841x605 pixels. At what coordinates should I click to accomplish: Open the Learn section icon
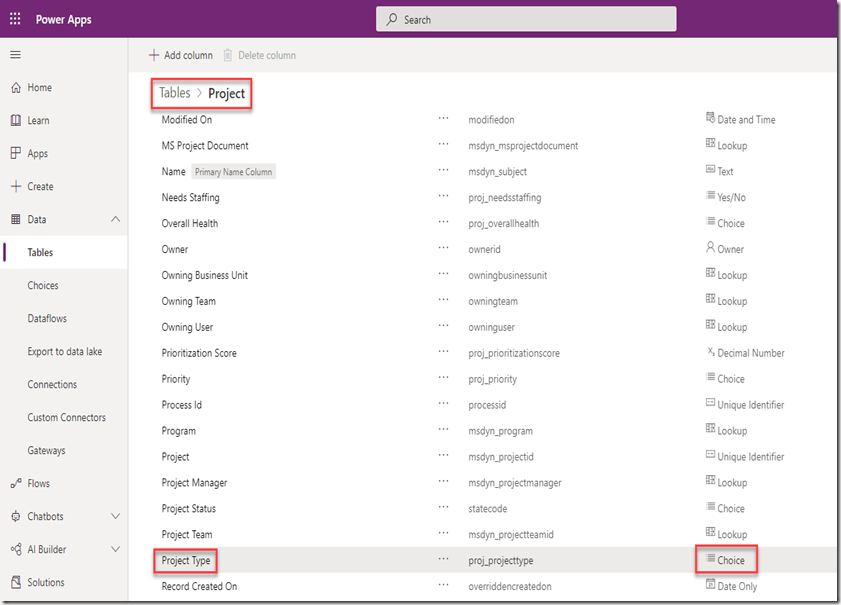click(x=15, y=121)
